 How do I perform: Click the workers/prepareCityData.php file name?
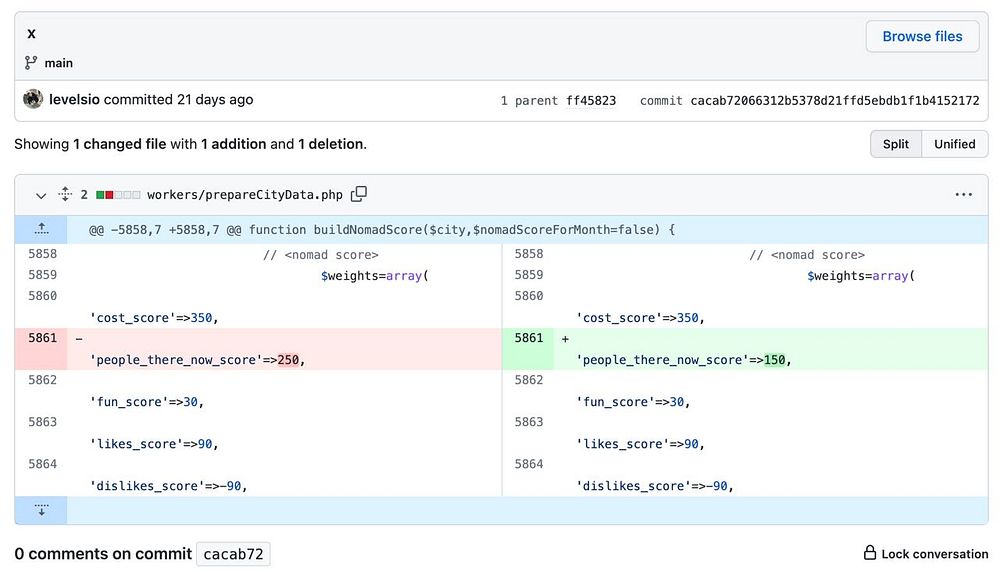[244, 195]
